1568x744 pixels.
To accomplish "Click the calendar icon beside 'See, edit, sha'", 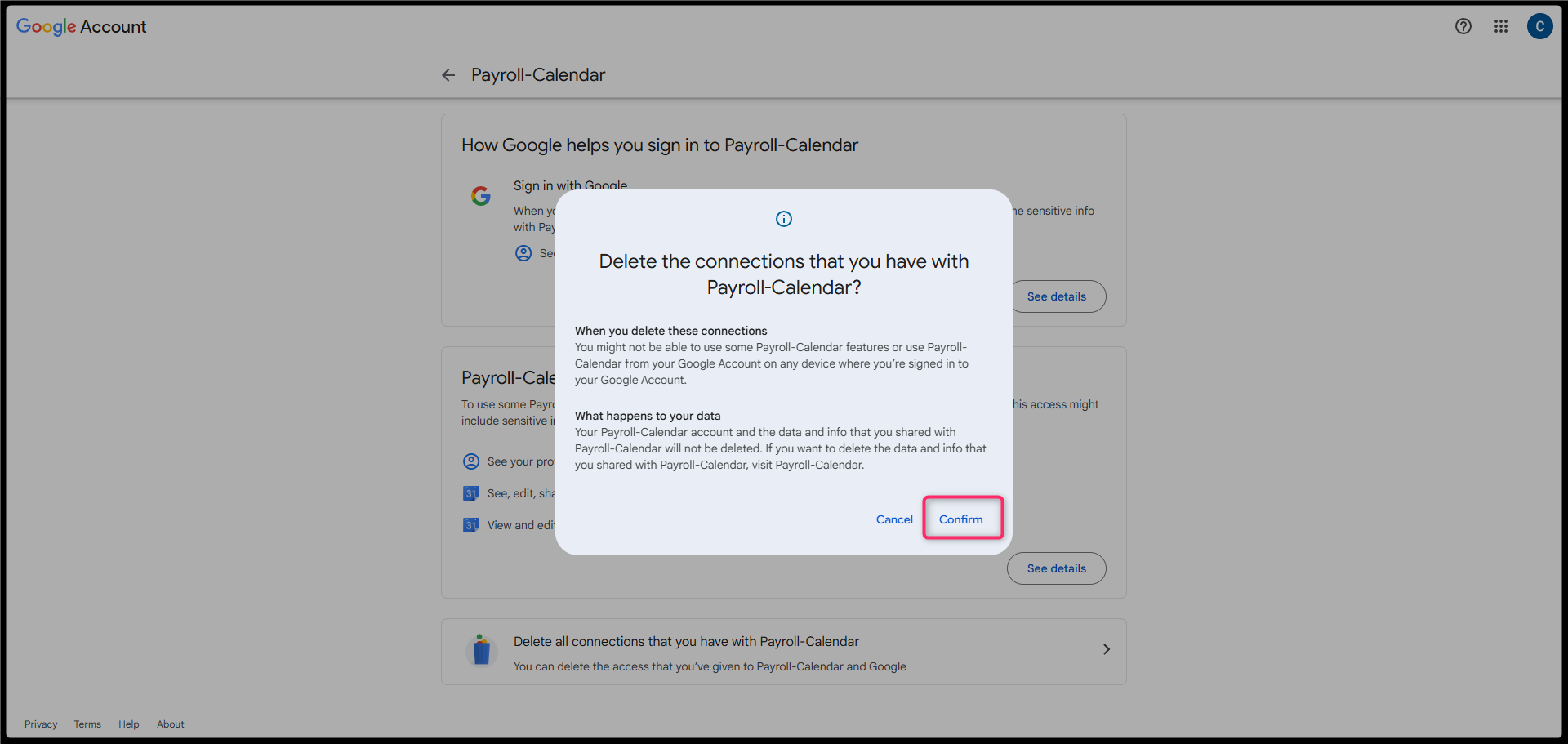I will coord(471,493).
